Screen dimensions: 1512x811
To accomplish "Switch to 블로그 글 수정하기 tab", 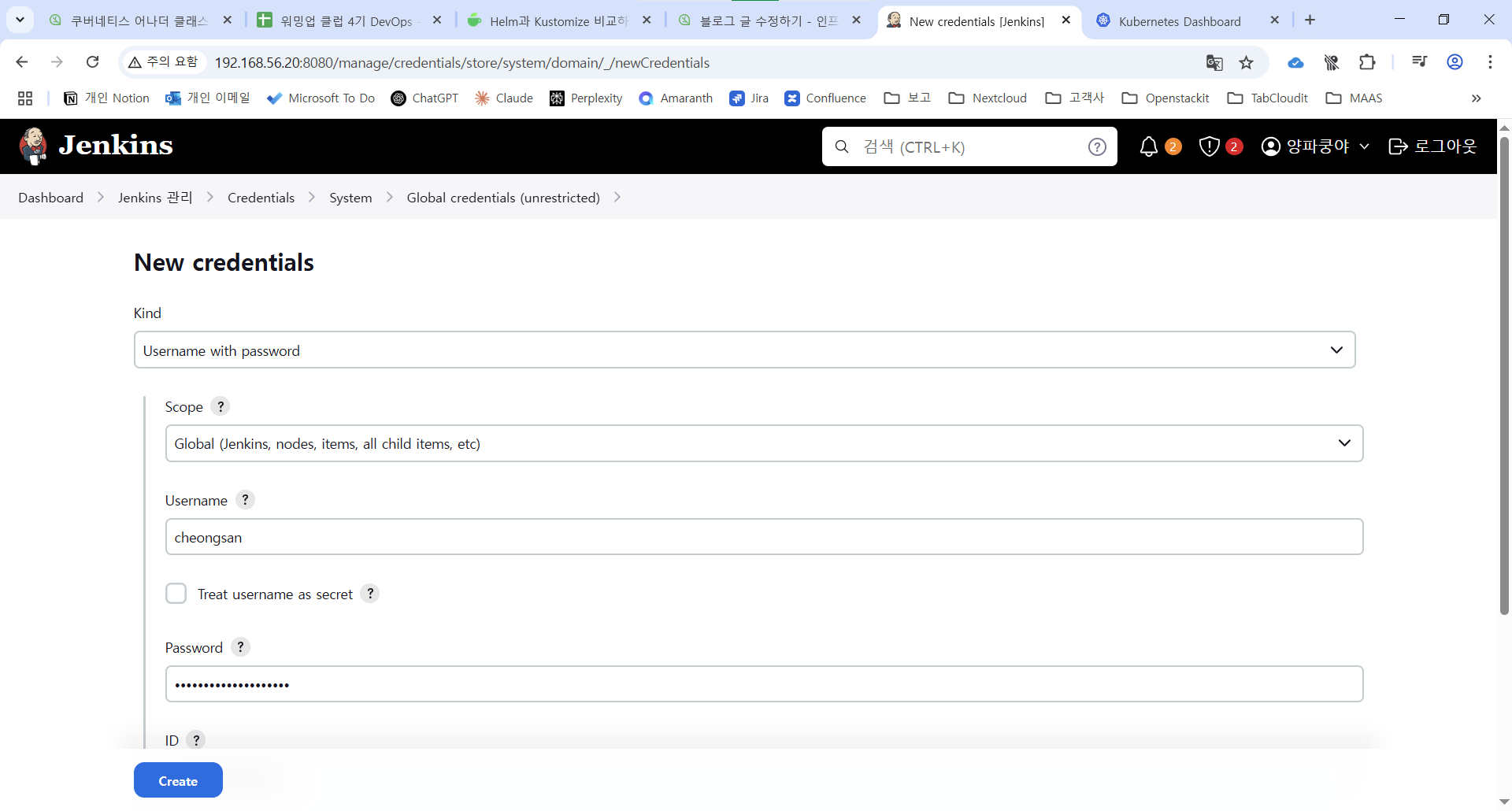I will pyautogui.click(x=768, y=21).
